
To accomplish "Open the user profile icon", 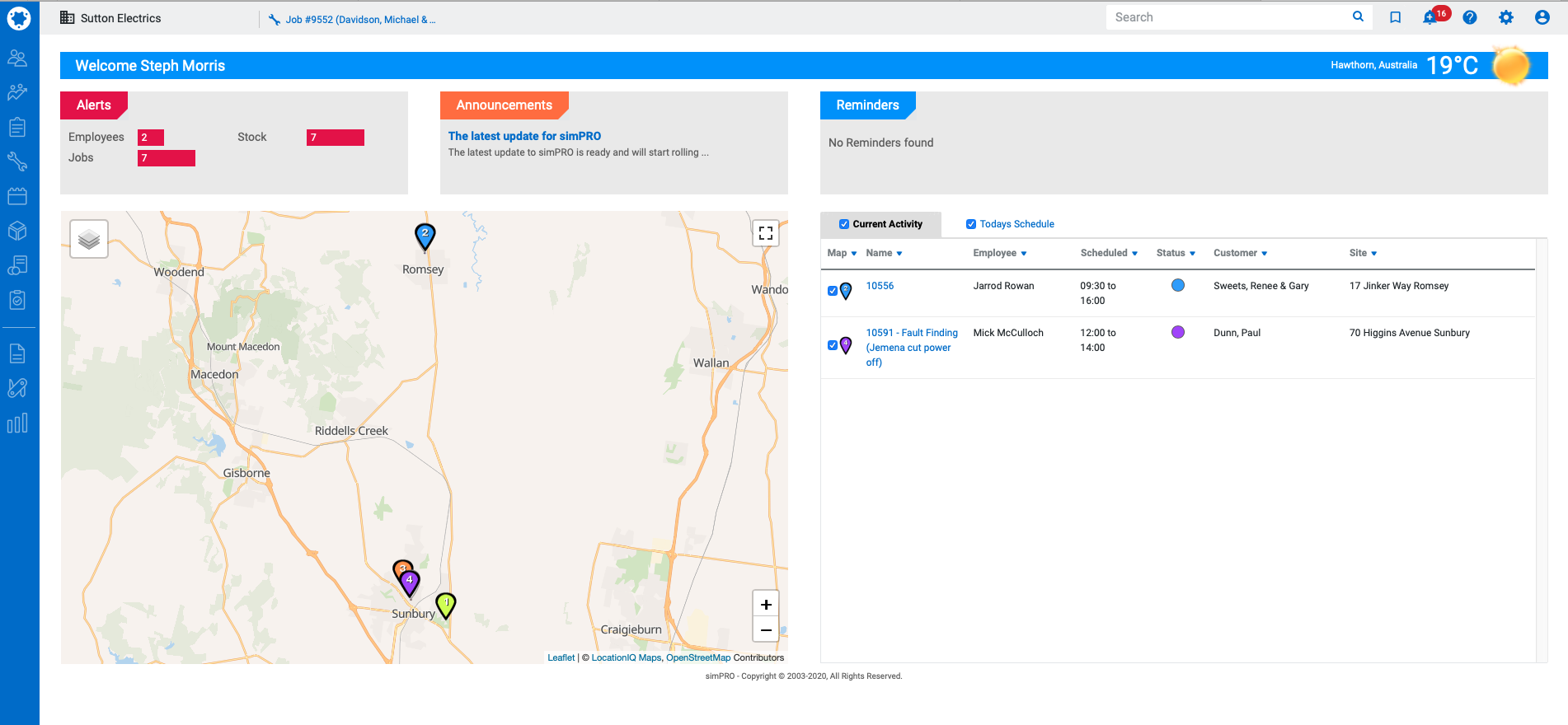I will (1542, 17).
